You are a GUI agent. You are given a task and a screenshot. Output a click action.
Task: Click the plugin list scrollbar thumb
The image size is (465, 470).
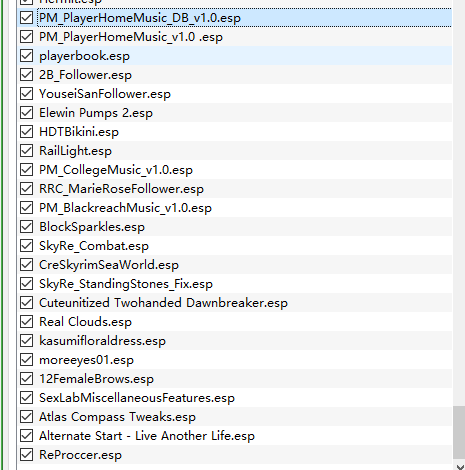pos(459,432)
